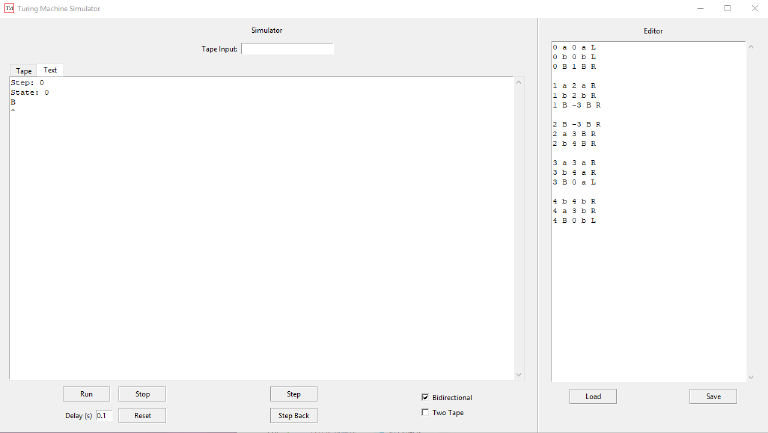Place cursor on editor line '3 B 0 a L'
This screenshot has width=768, height=433.
pos(574,182)
